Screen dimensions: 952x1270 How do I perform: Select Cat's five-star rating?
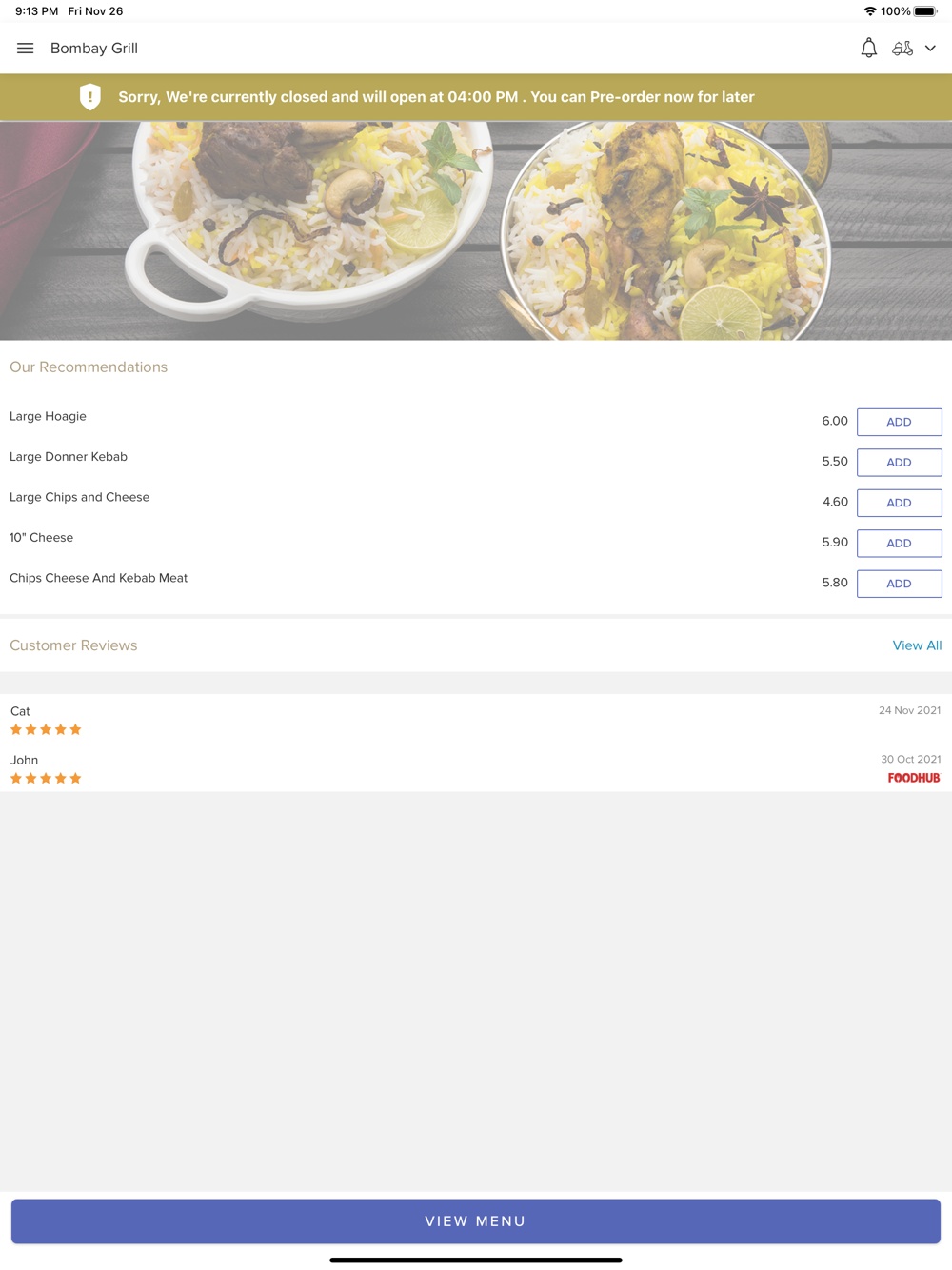(x=46, y=730)
